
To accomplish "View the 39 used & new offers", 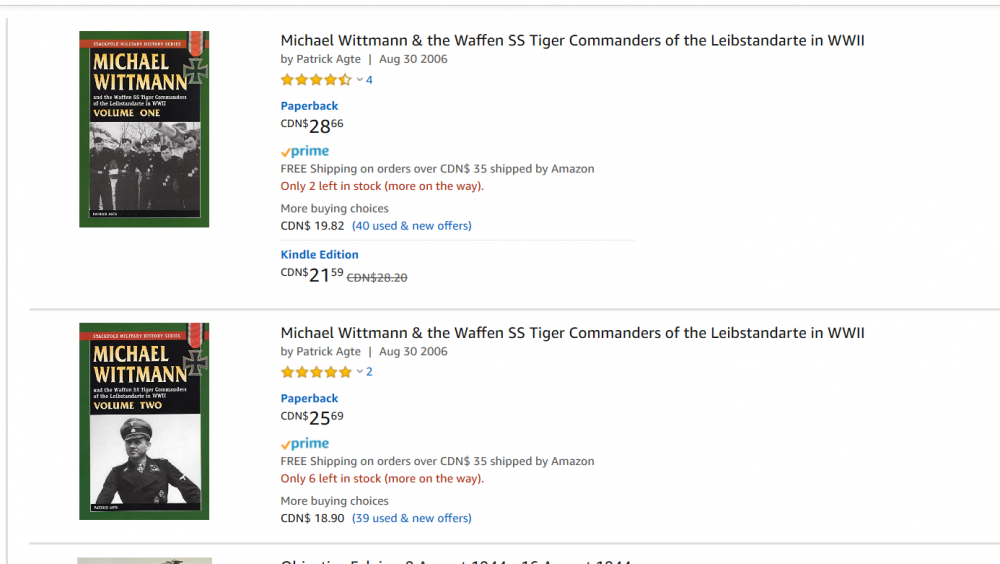I will pyautogui.click(x=412, y=518).
